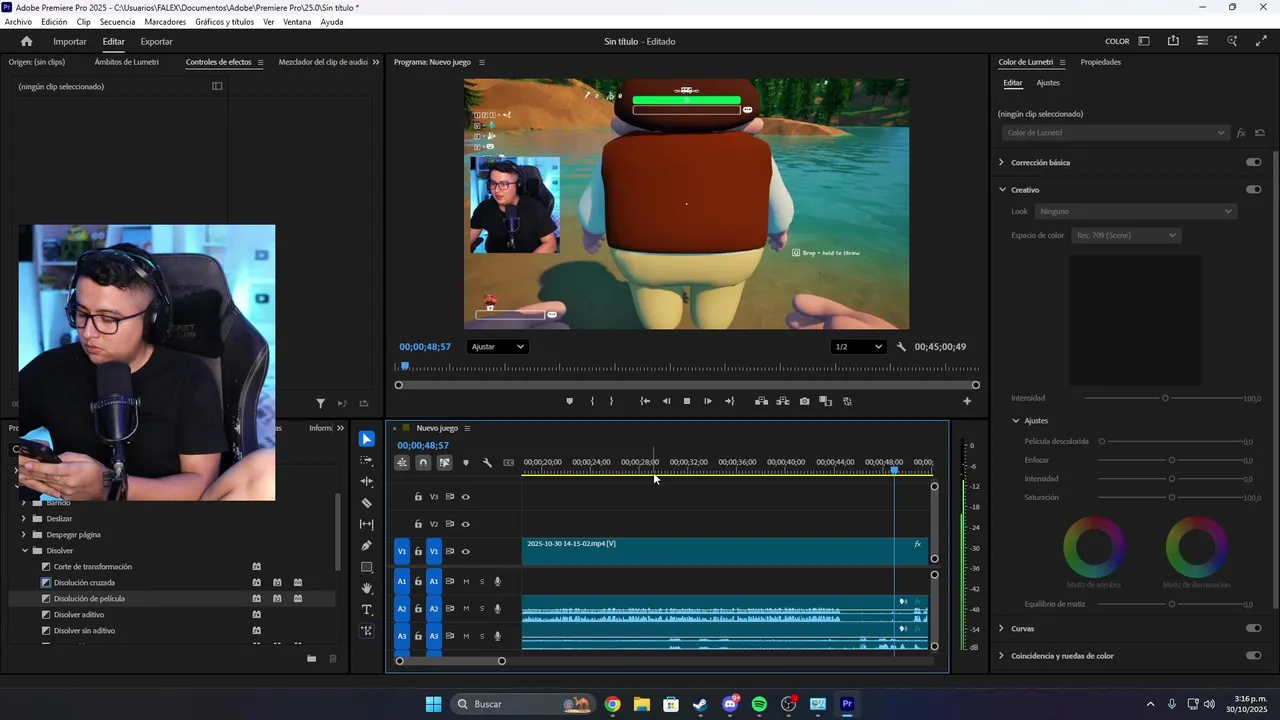
Task: Open the Ajustar zoom dropdown
Action: 496,347
